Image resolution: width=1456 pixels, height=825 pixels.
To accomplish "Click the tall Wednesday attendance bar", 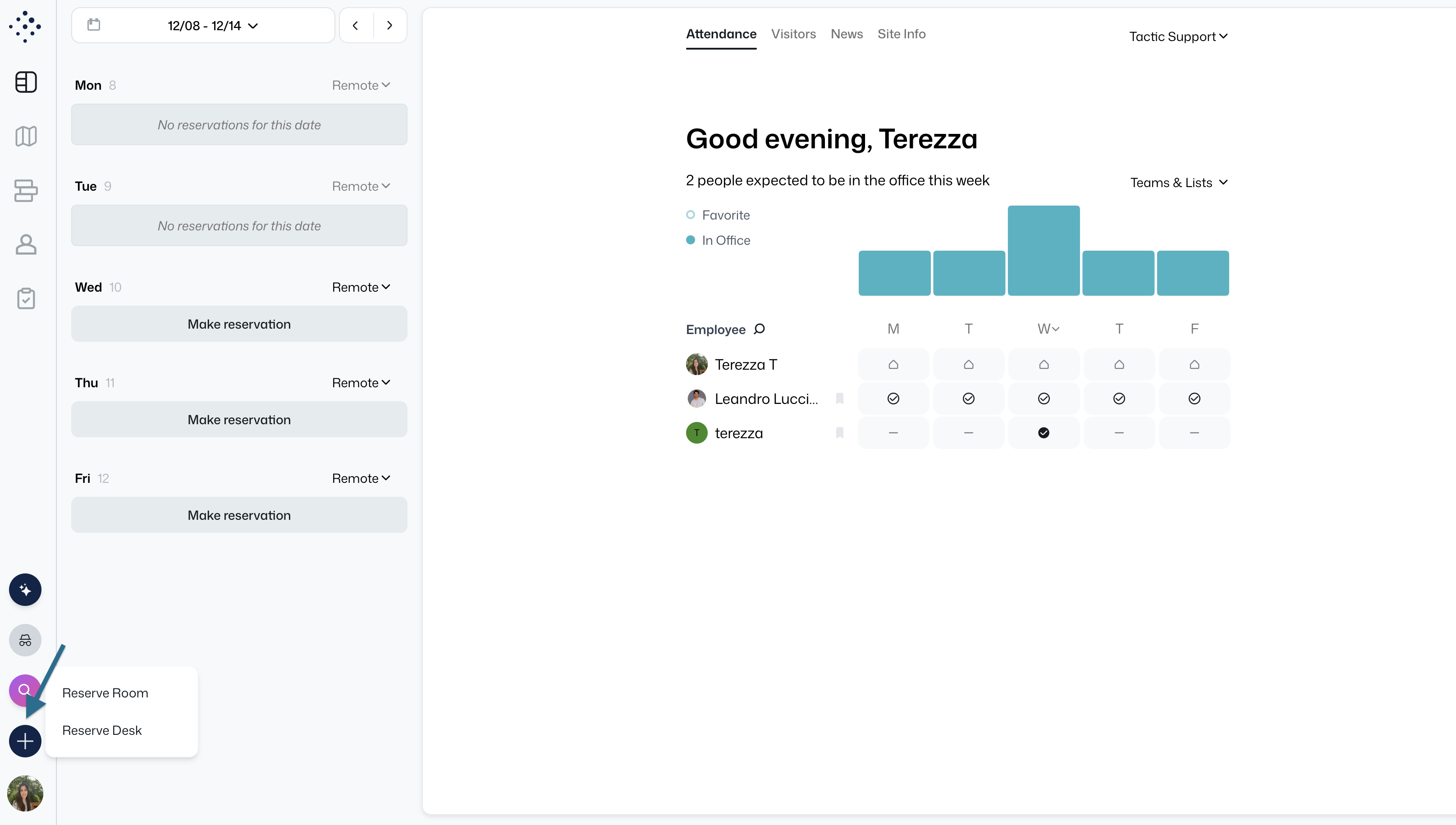I will (1044, 251).
